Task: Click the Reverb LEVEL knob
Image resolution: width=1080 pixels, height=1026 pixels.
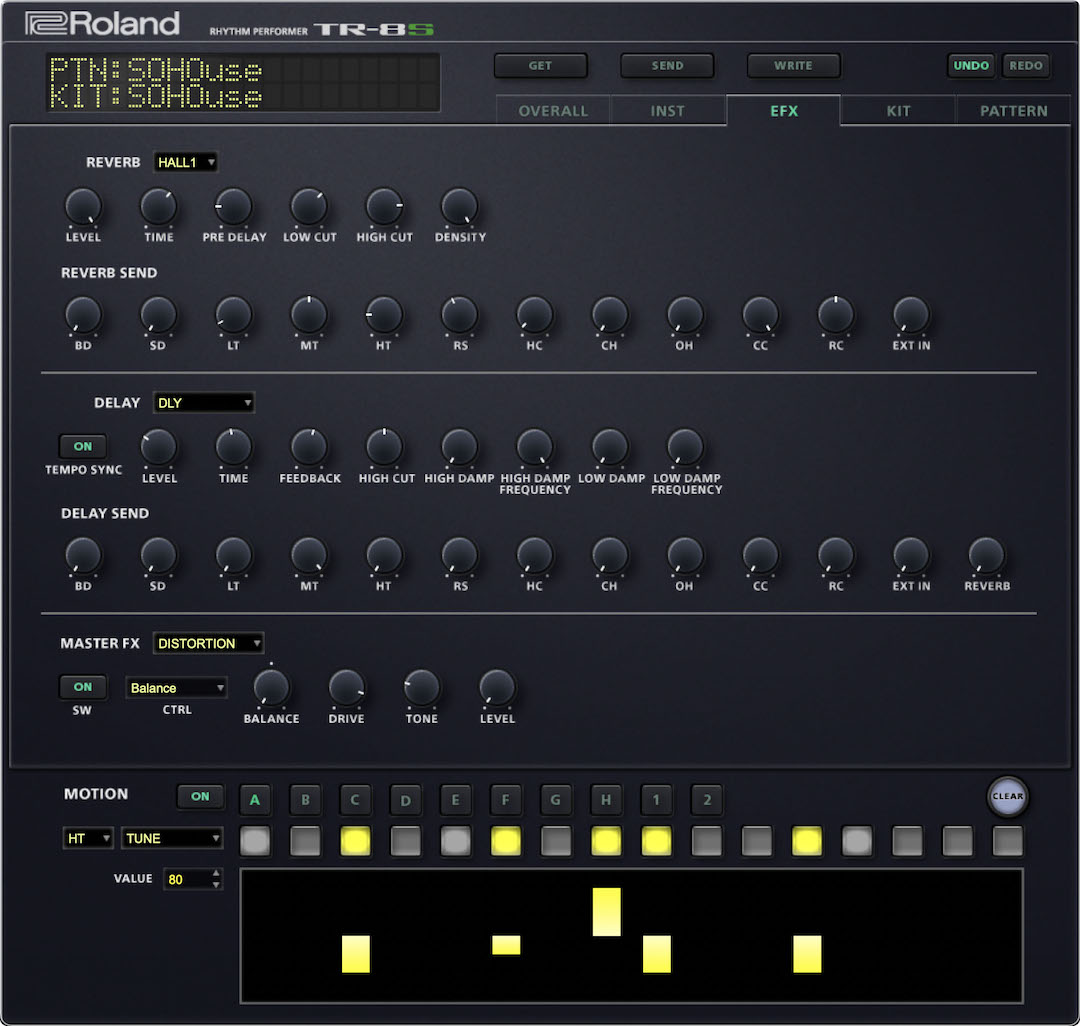Action: [83, 207]
